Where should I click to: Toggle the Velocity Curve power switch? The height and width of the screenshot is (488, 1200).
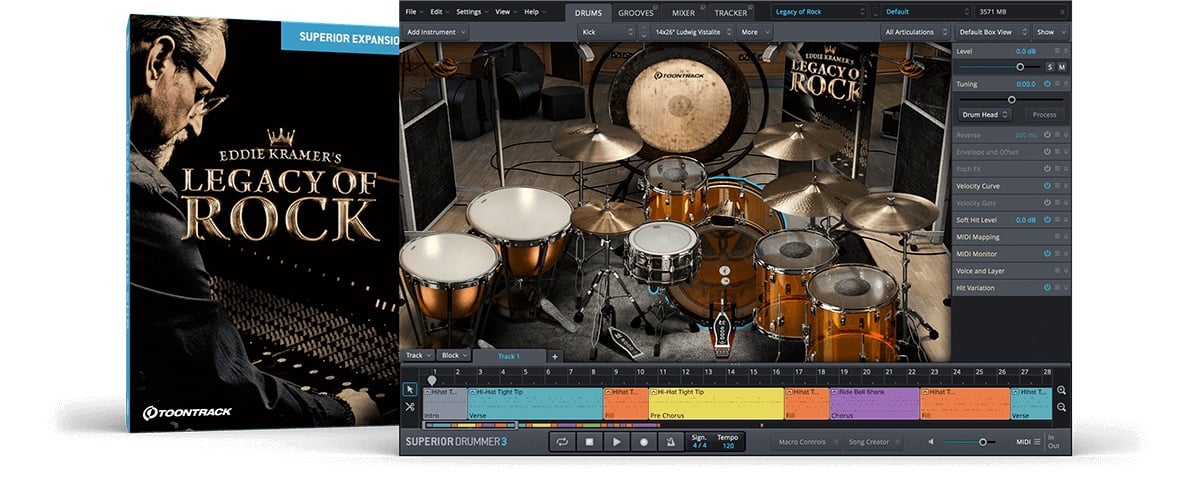(1047, 186)
